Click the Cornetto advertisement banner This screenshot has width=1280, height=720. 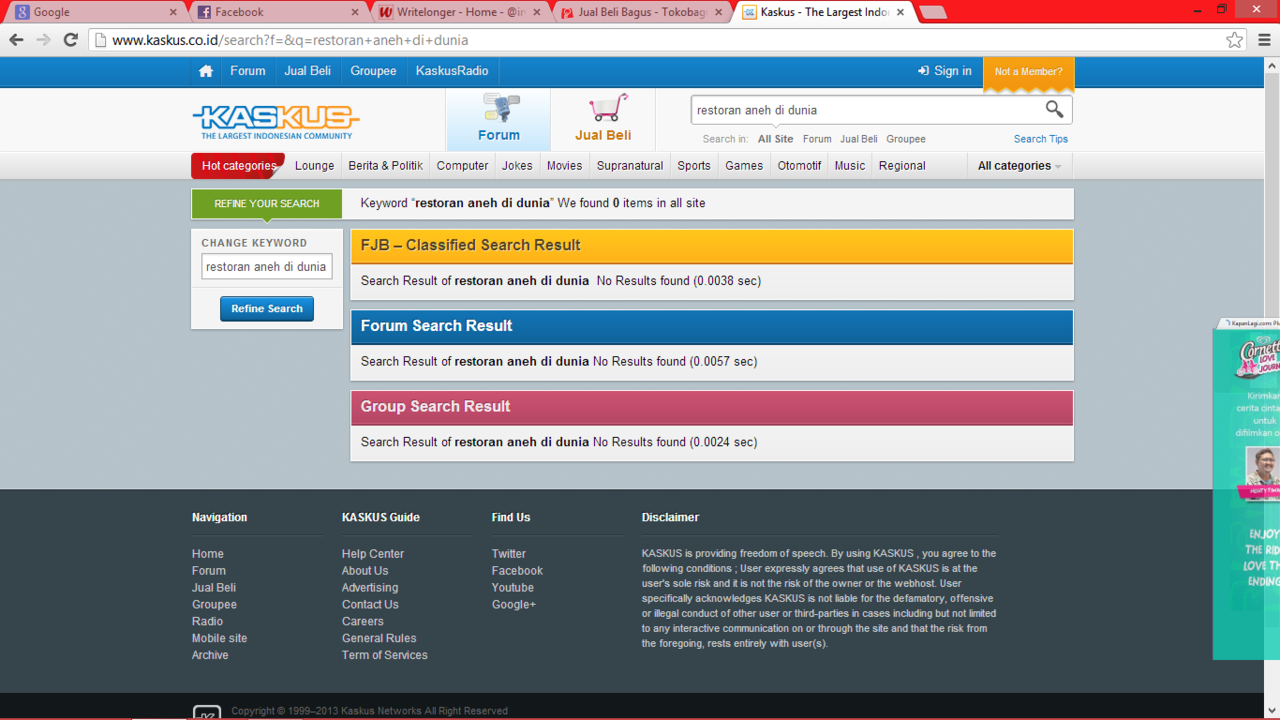point(1246,490)
